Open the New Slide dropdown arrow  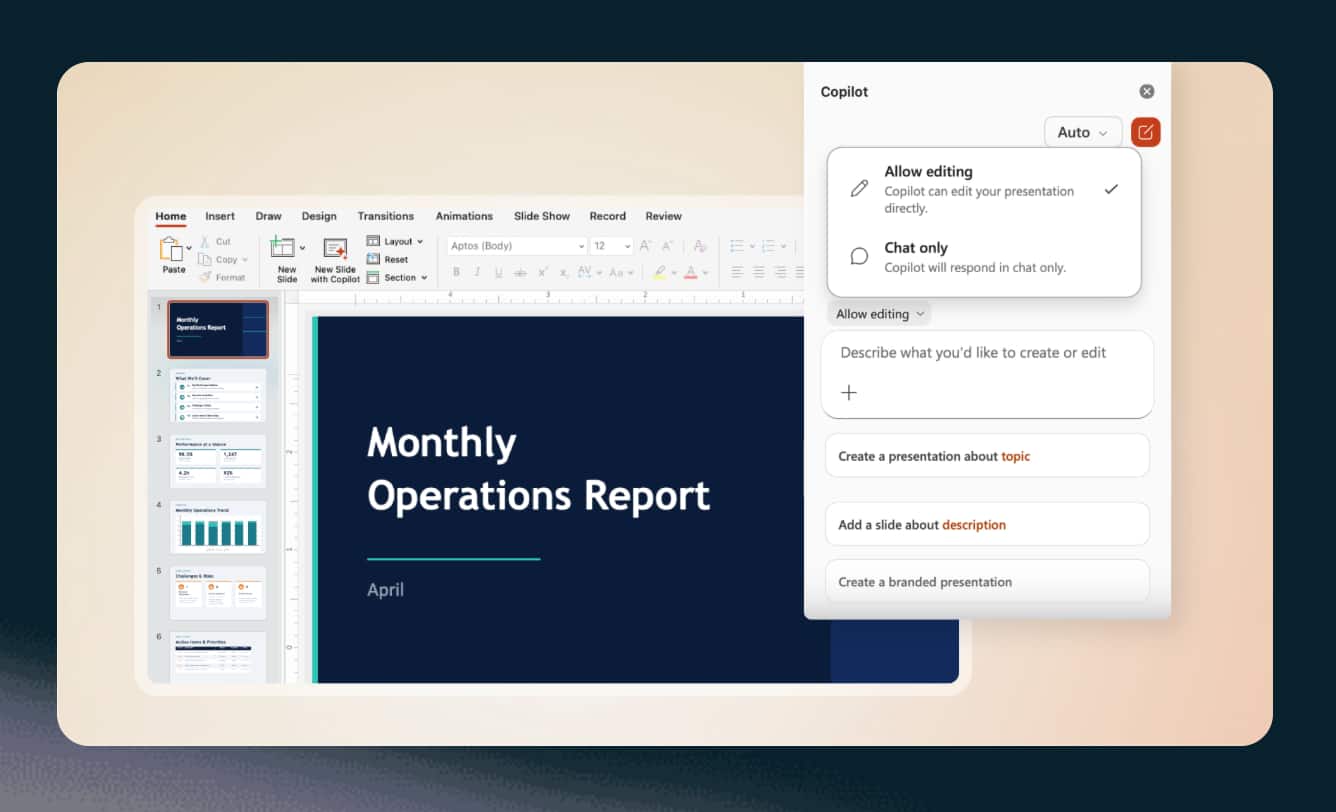click(x=302, y=247)
